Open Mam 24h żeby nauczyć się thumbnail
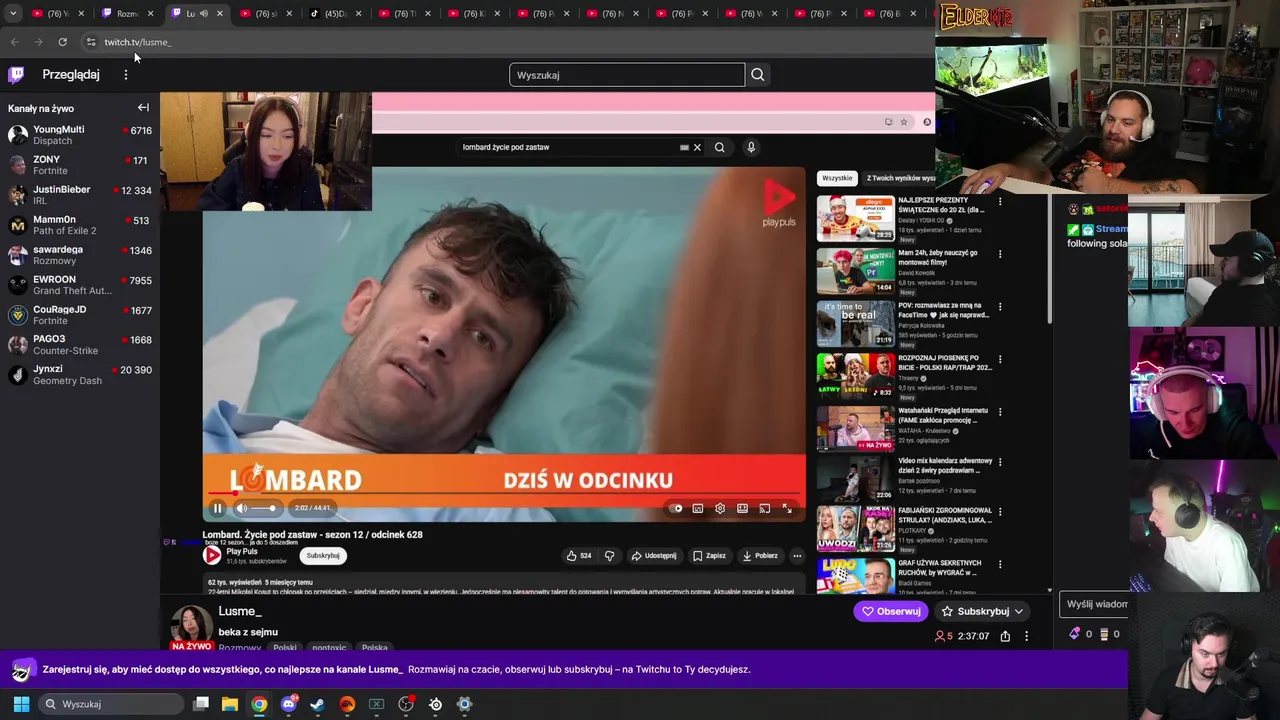 855,271
